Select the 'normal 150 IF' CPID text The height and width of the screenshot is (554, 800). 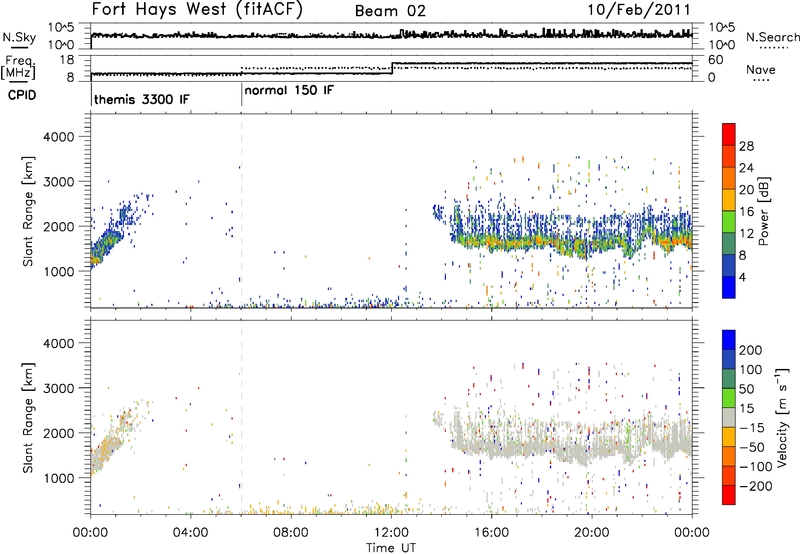[289, 91]
